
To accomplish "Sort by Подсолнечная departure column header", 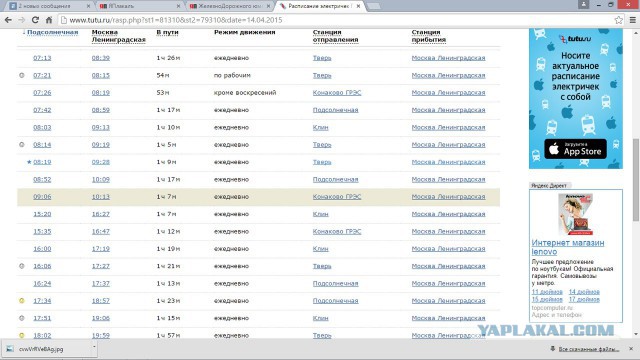I will [x=52, y=32].
